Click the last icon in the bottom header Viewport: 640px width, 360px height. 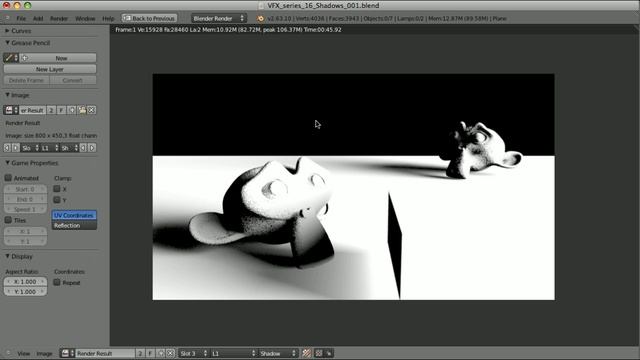329,353
